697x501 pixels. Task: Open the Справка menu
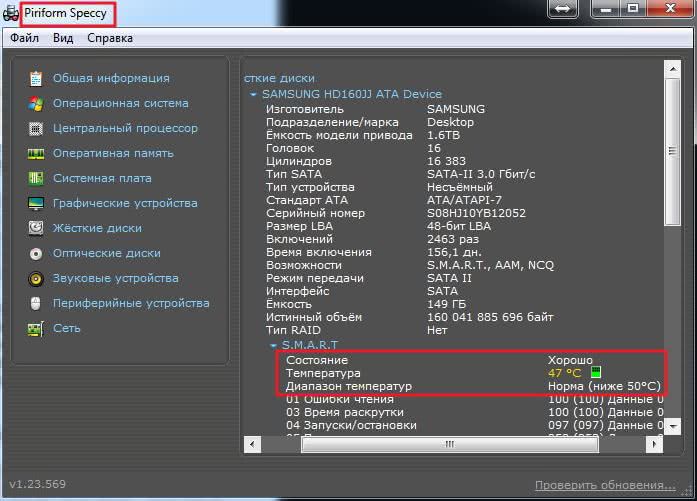110,38
